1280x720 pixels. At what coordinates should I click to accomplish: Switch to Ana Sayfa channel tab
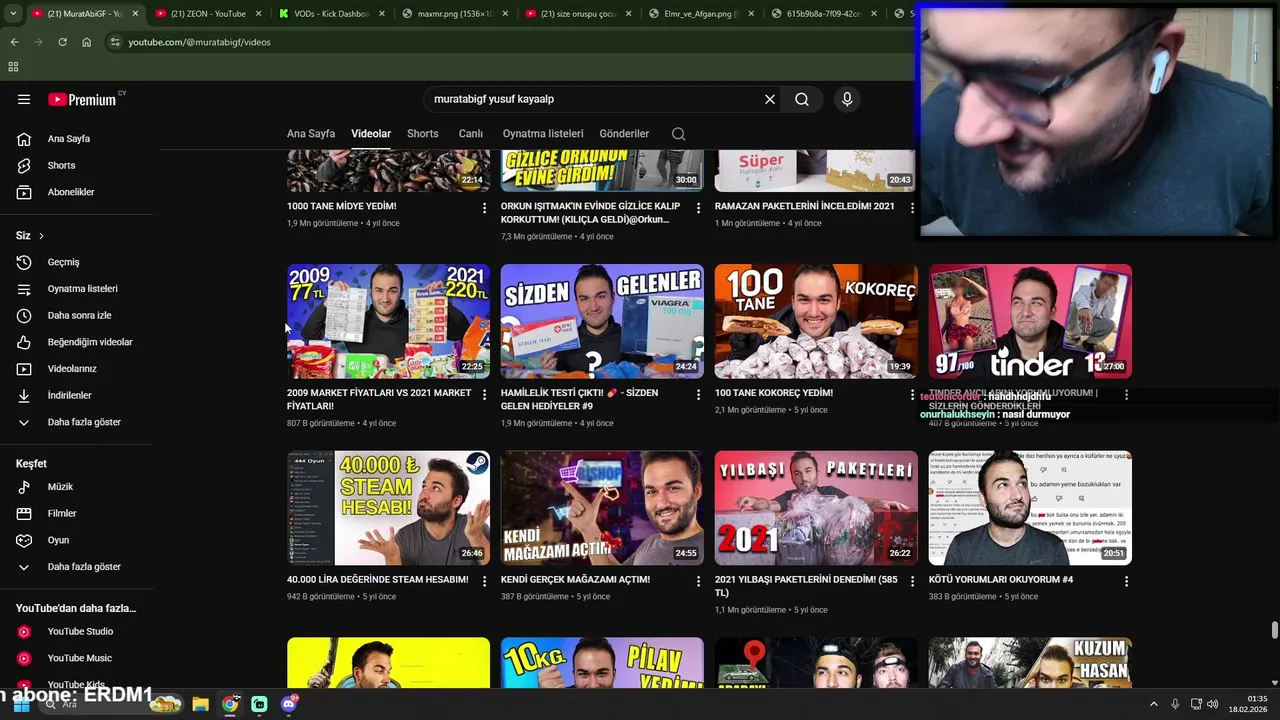pyautogui.click(x=311, y=134)
